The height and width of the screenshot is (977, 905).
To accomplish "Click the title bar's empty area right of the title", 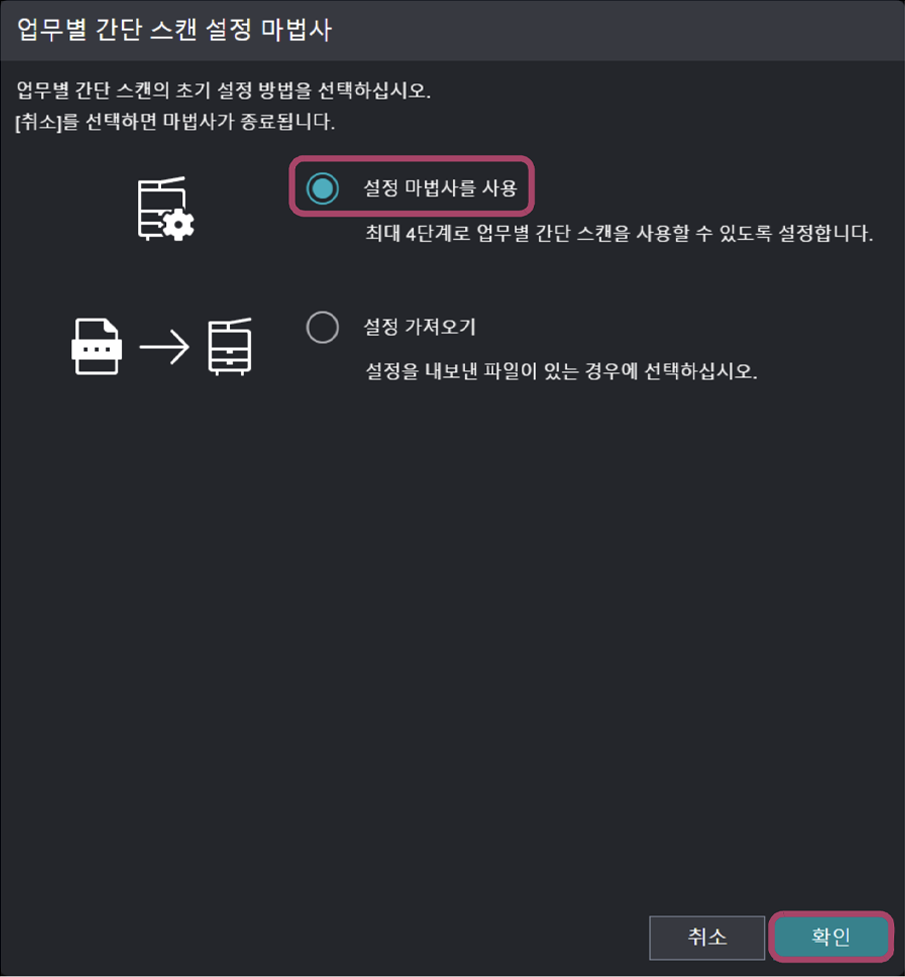I will pyautogui.click(x=617, y=30).
